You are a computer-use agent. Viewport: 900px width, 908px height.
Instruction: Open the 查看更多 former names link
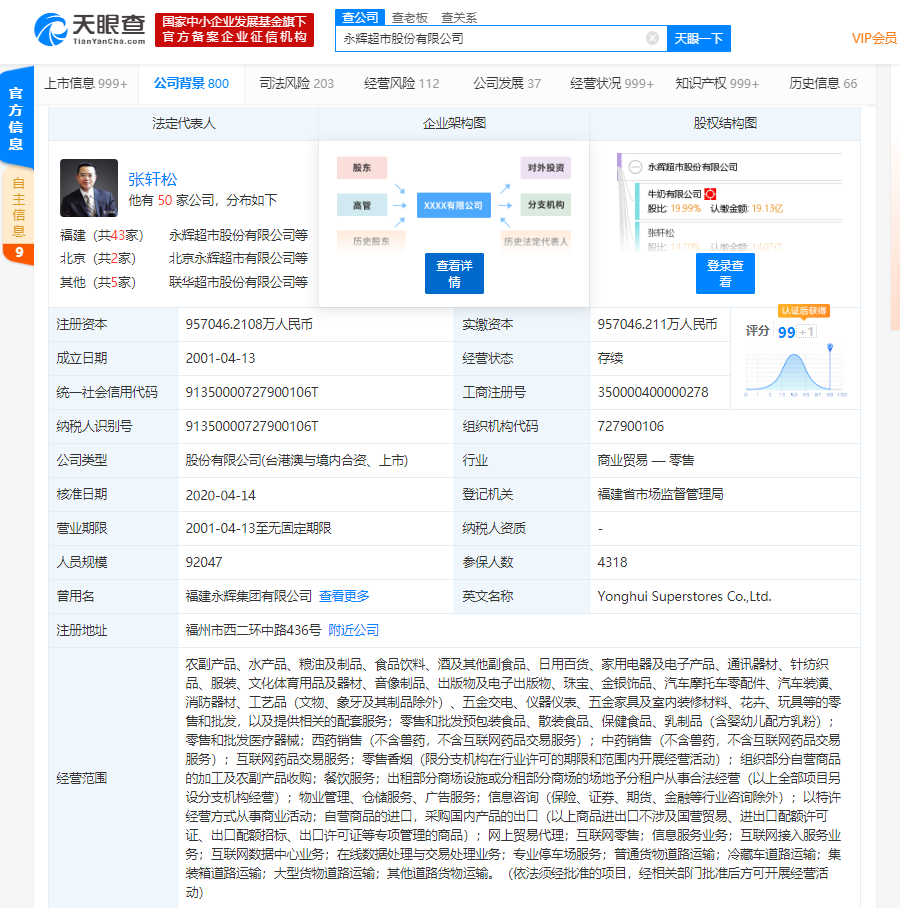tap(344, 596)
